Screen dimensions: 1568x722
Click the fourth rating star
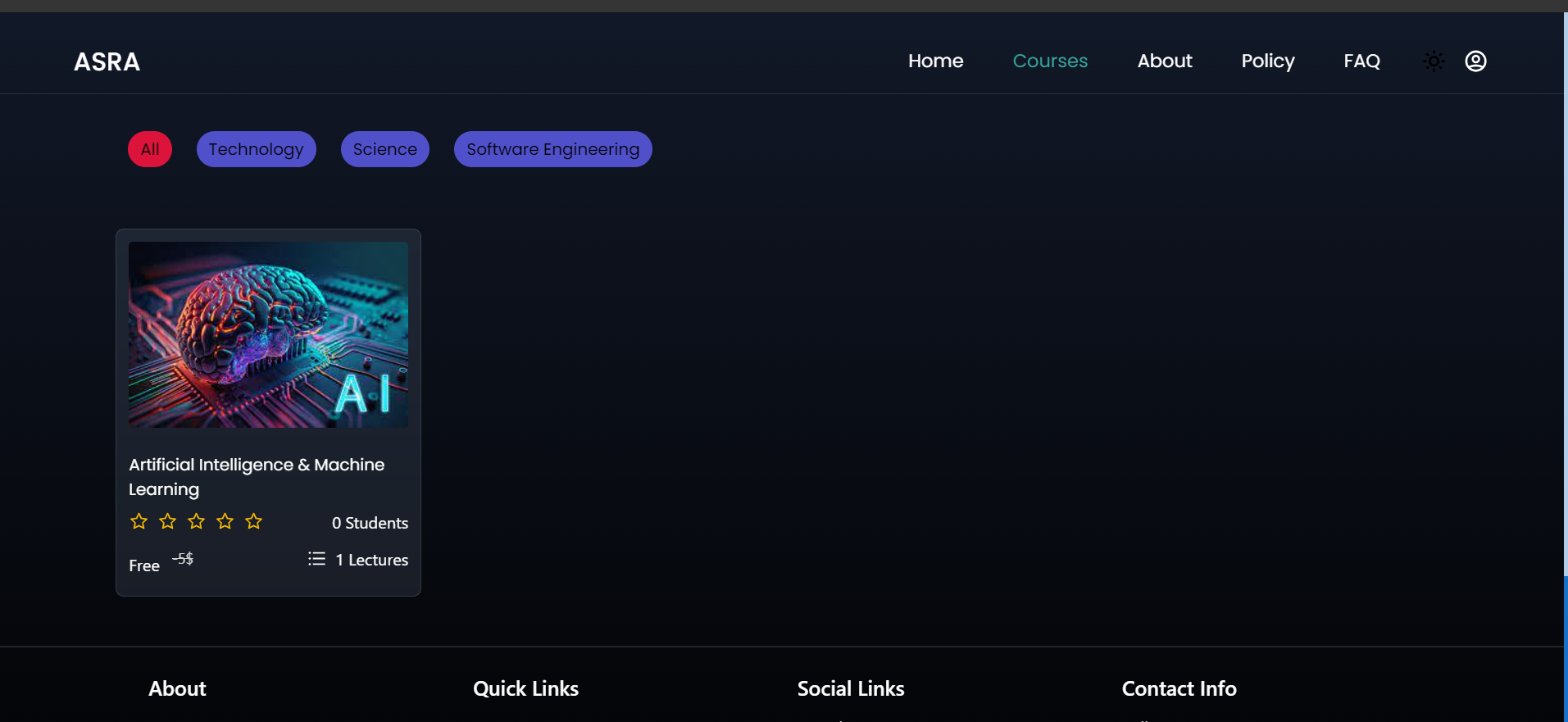[x=225, y=521]
